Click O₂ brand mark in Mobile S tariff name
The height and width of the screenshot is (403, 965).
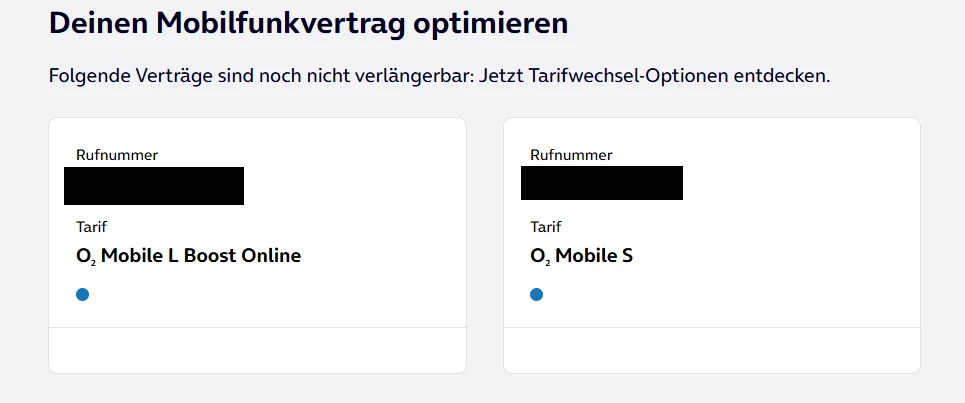539,256
